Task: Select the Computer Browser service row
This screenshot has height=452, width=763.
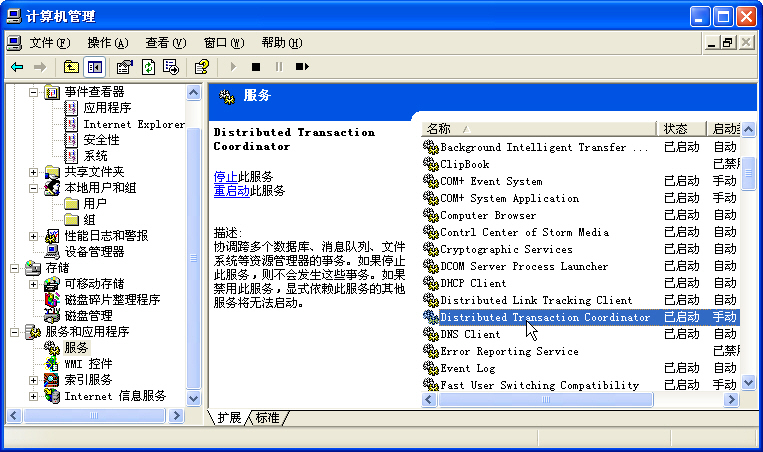Action: pyautogui.click(x=581, y=215)
